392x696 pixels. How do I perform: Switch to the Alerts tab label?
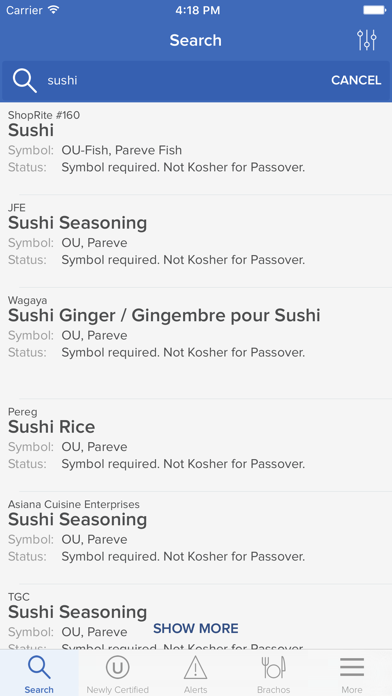tap(196, 690)
